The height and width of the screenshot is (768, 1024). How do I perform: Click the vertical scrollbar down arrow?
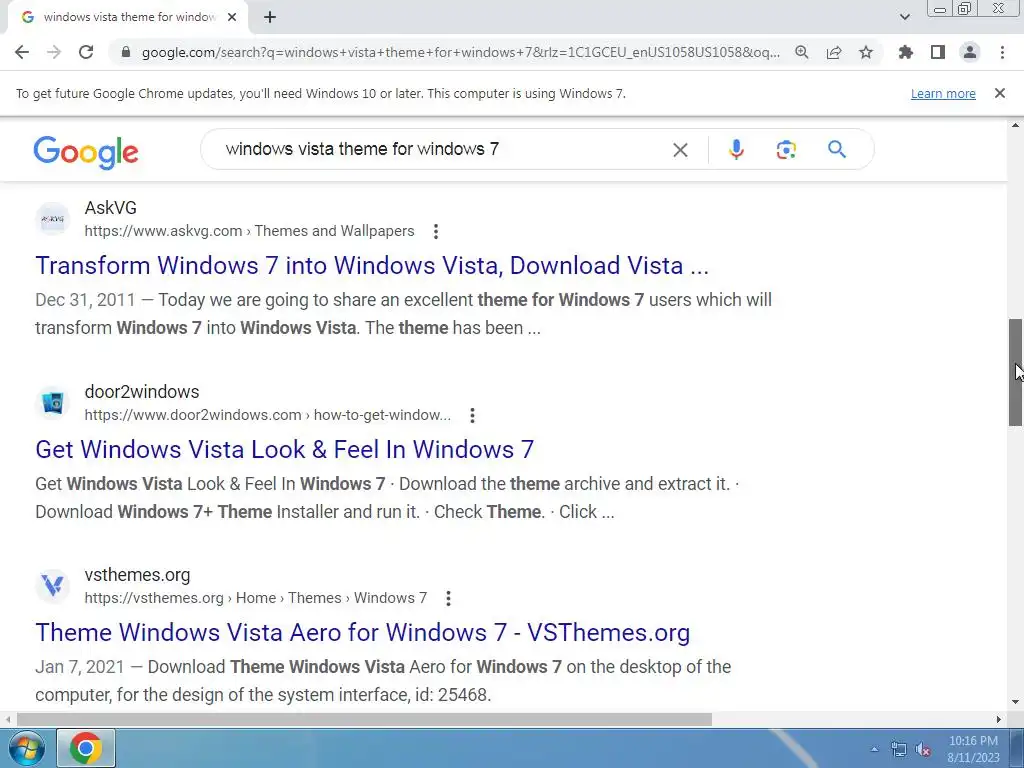click(x=1016, y=702)
